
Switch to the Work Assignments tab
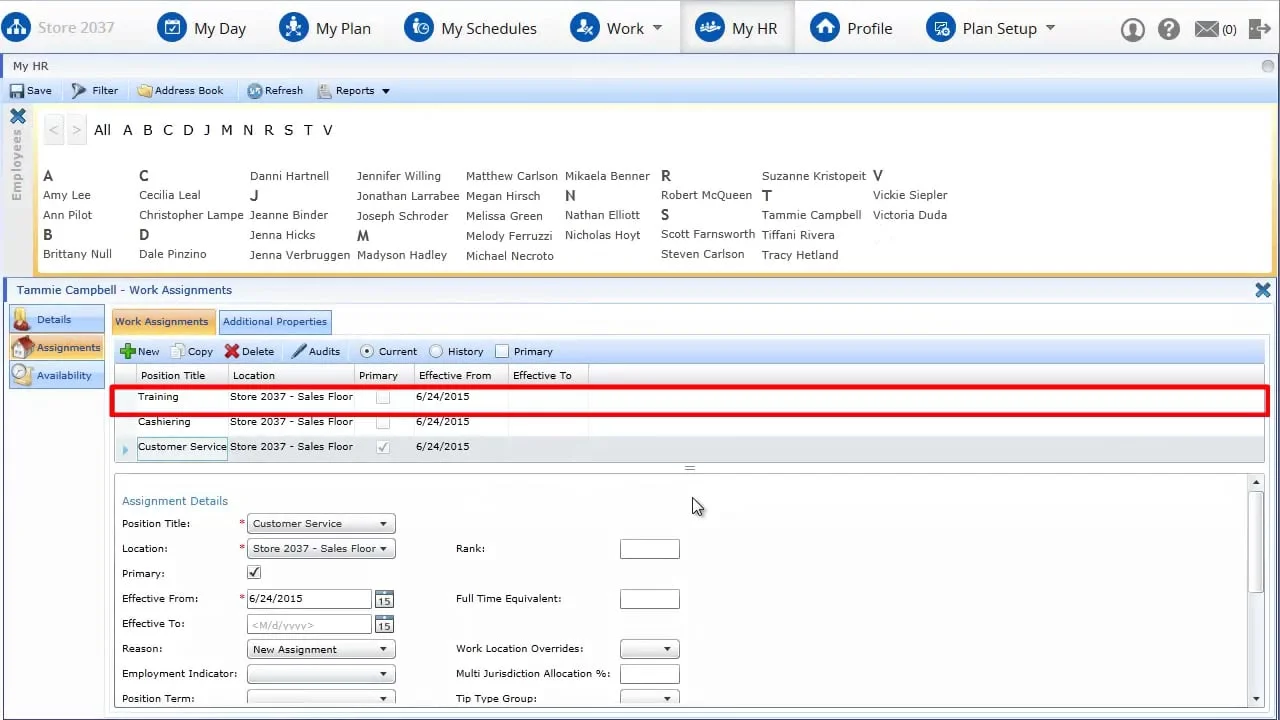click(162, 322)
